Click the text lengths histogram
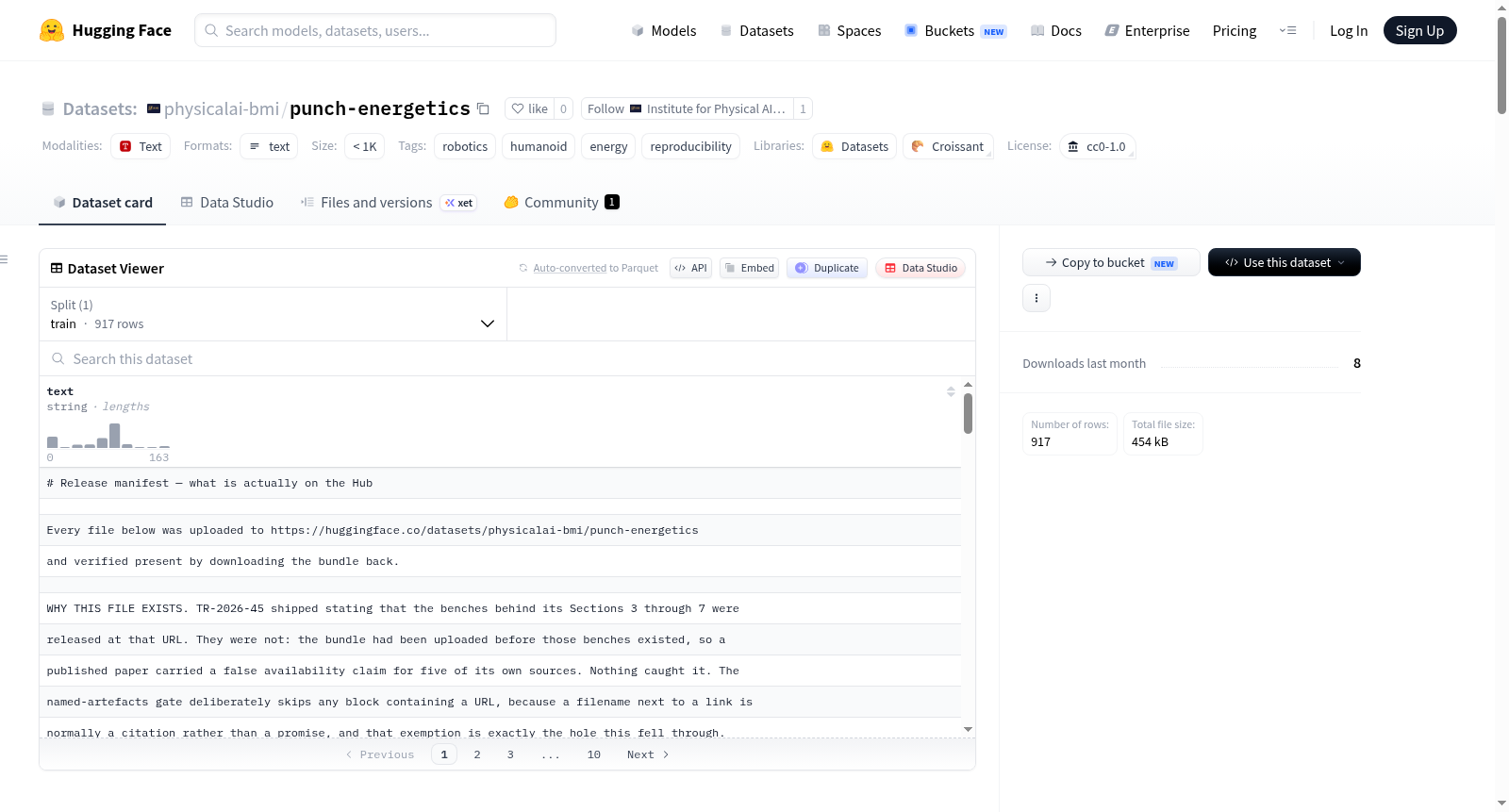 (x=108, y=436)
